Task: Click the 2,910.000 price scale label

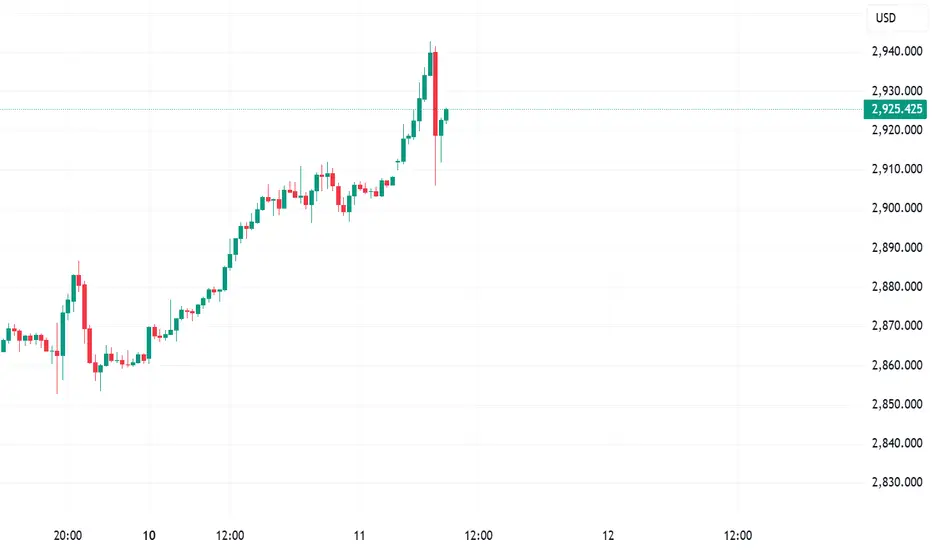Action: (x=897, y=169)
